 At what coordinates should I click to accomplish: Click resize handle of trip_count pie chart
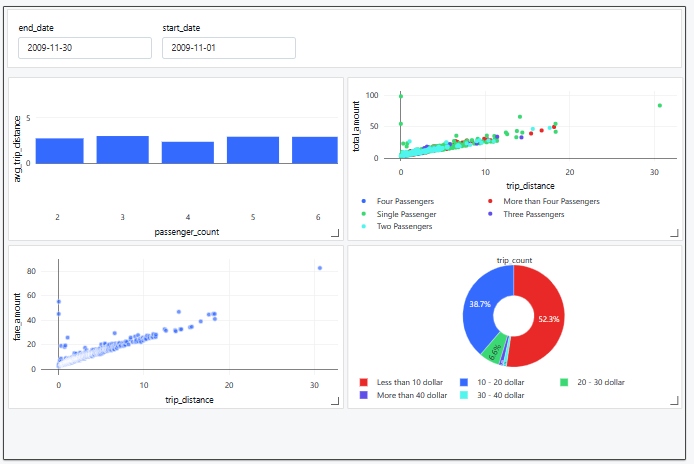click(x=674, y=401)
